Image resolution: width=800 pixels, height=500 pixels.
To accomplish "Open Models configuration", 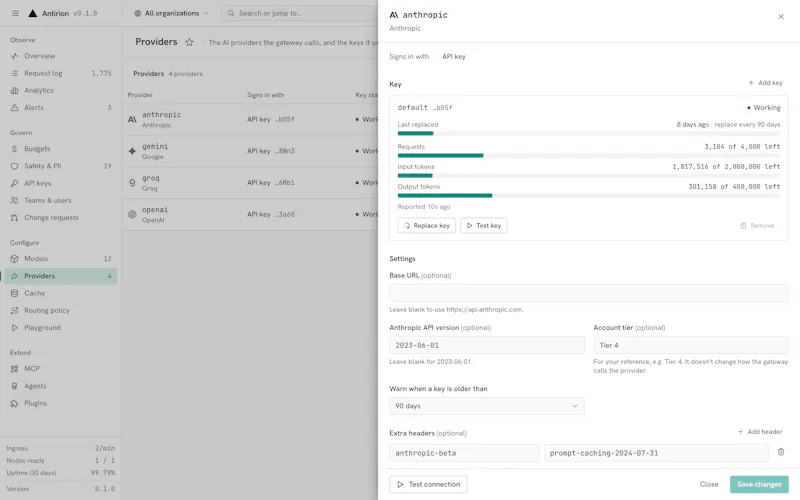I will [x=61, y=259].
